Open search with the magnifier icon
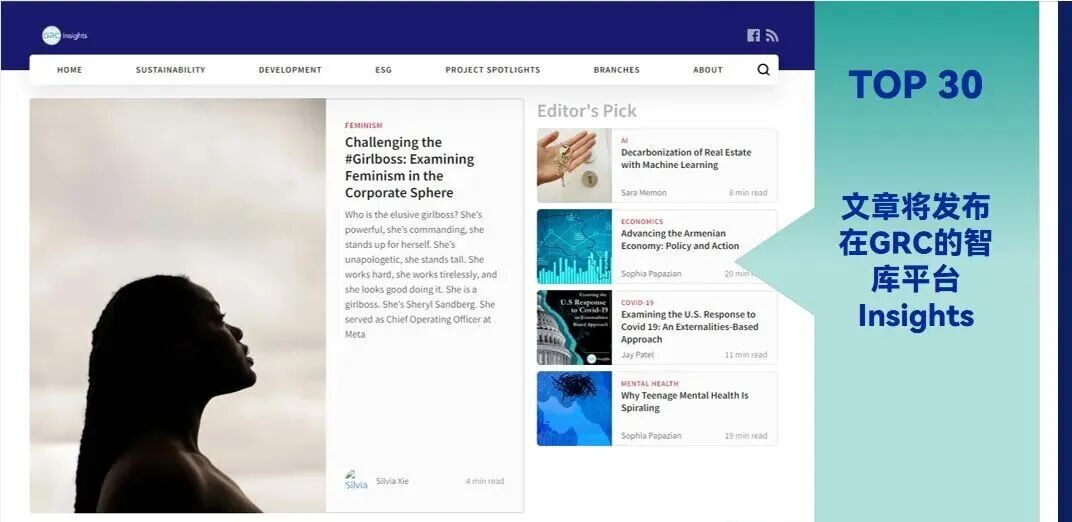 763,70
